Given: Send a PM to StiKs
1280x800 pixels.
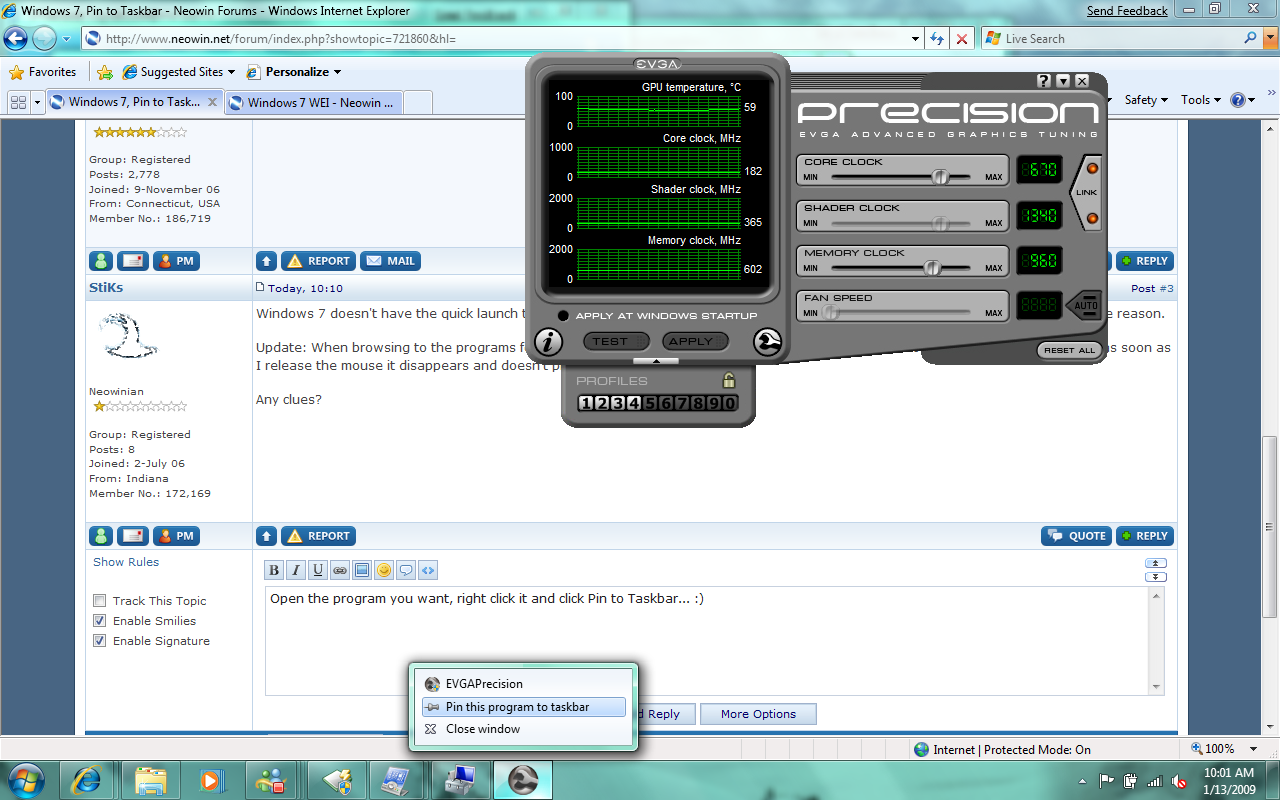Looking at the screenshot, I should click(x=176, y=536).
